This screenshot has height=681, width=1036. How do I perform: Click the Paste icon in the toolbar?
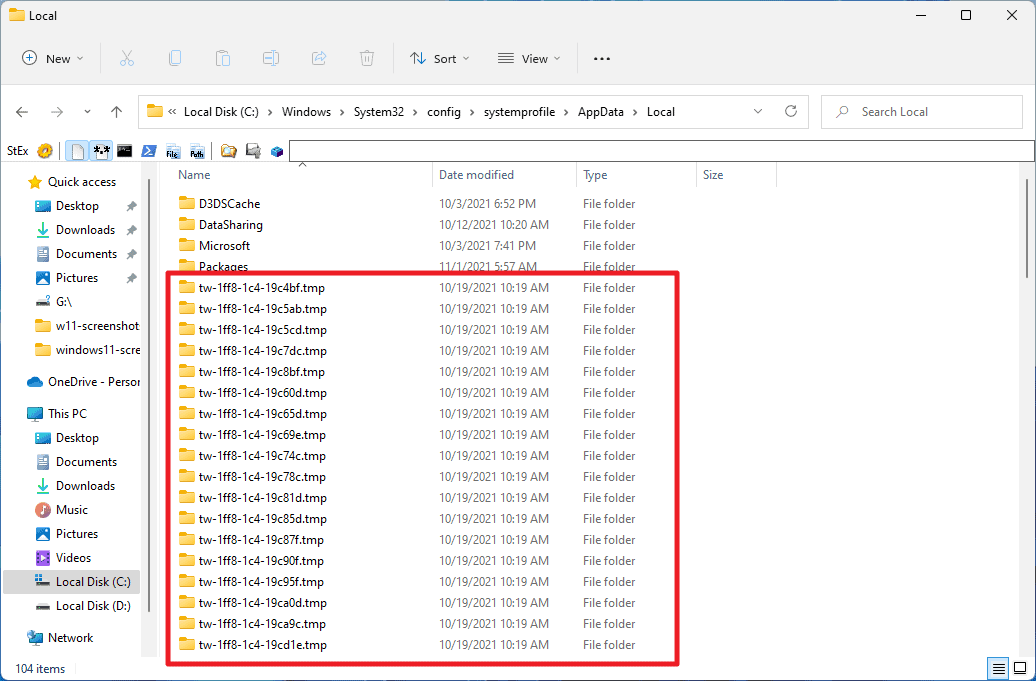[222, 58]
